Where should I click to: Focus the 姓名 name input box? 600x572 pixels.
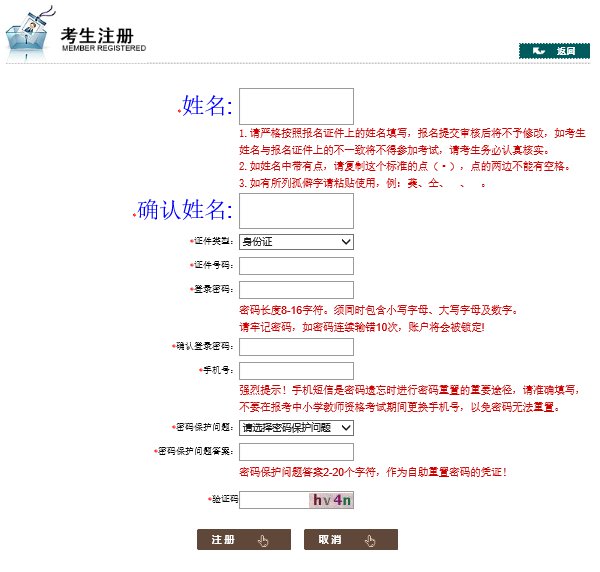(x=297, y=106)
